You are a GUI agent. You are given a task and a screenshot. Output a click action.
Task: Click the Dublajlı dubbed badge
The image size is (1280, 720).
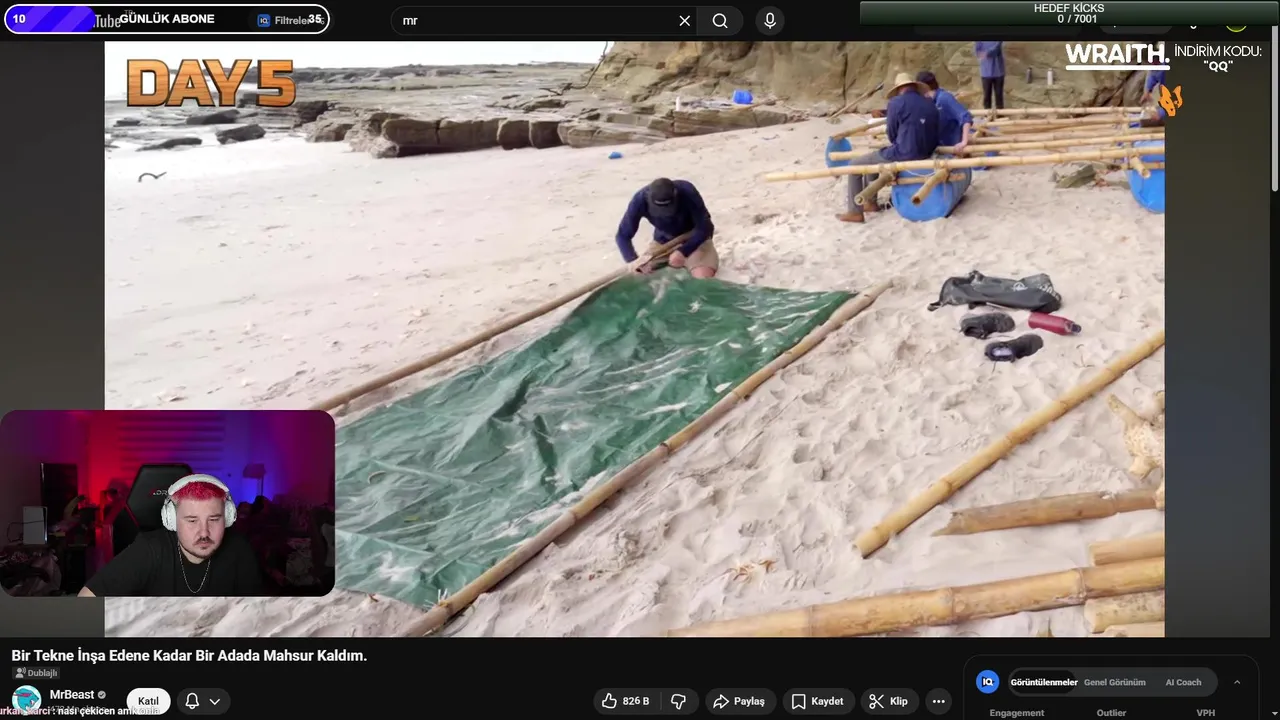[x=36, y=673]
